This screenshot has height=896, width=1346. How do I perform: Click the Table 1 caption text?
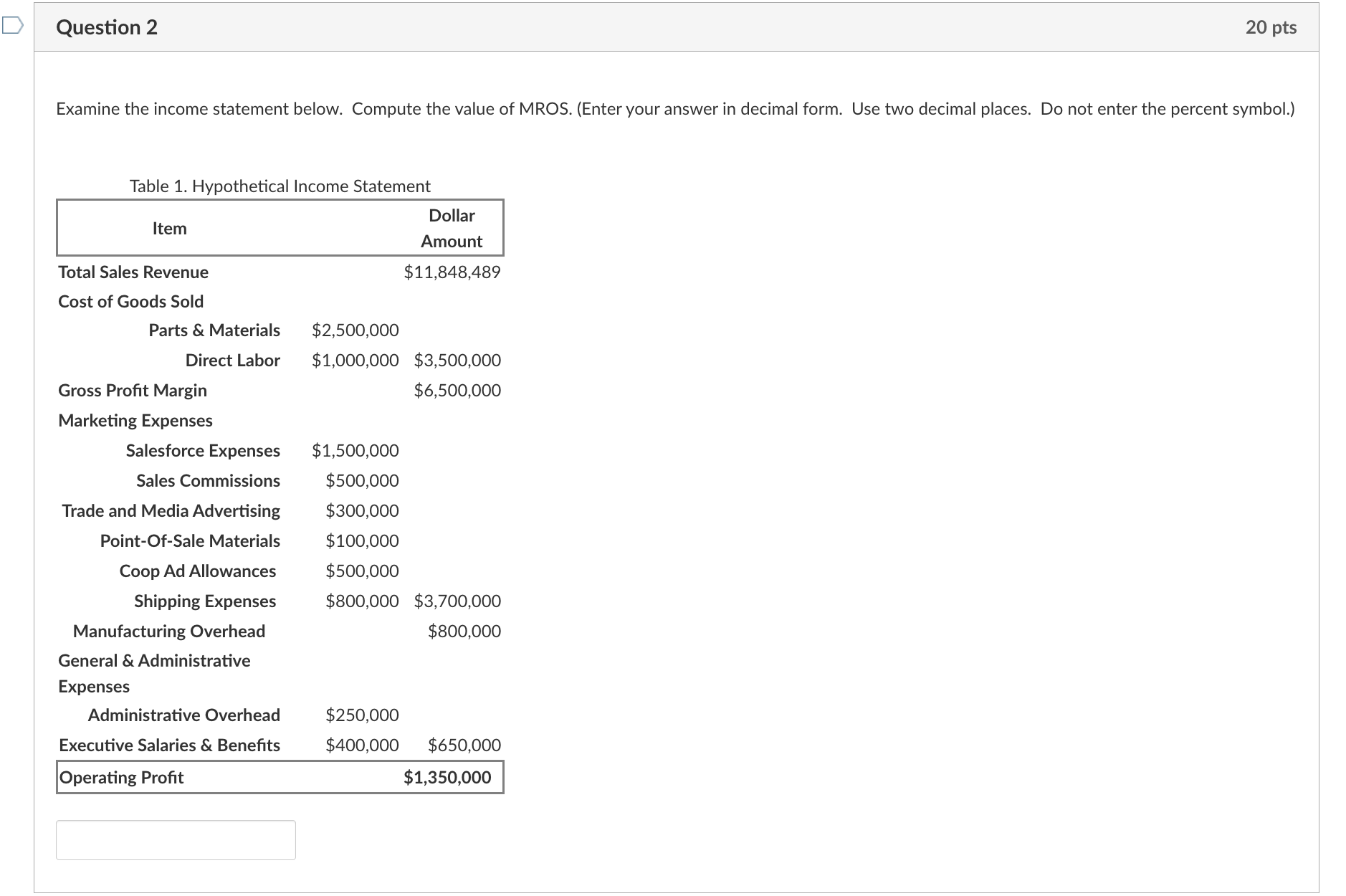click(280, 186)
